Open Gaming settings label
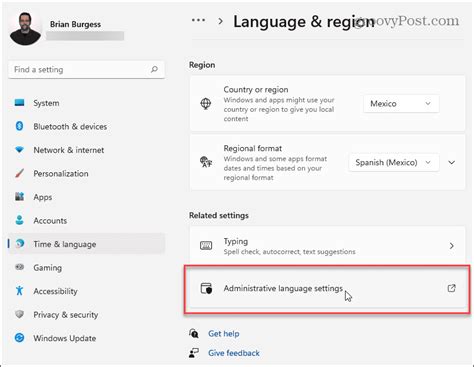The height and width of the screenshot is (367, 474). click(x=47, y=268)
